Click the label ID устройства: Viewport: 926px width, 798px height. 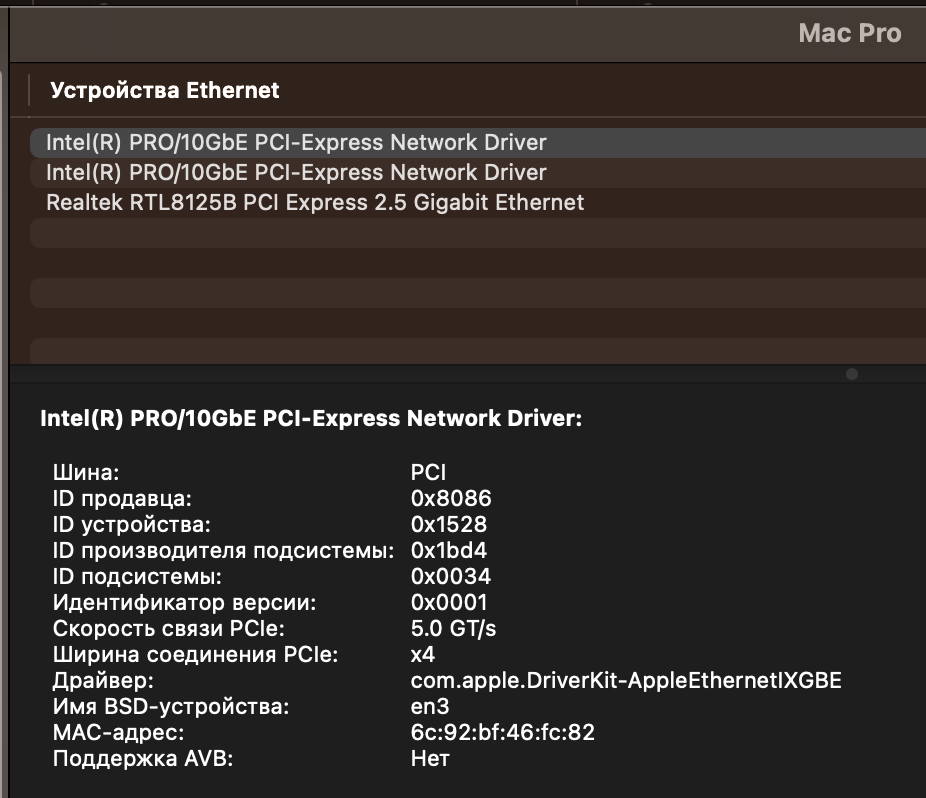pos(132,525)
